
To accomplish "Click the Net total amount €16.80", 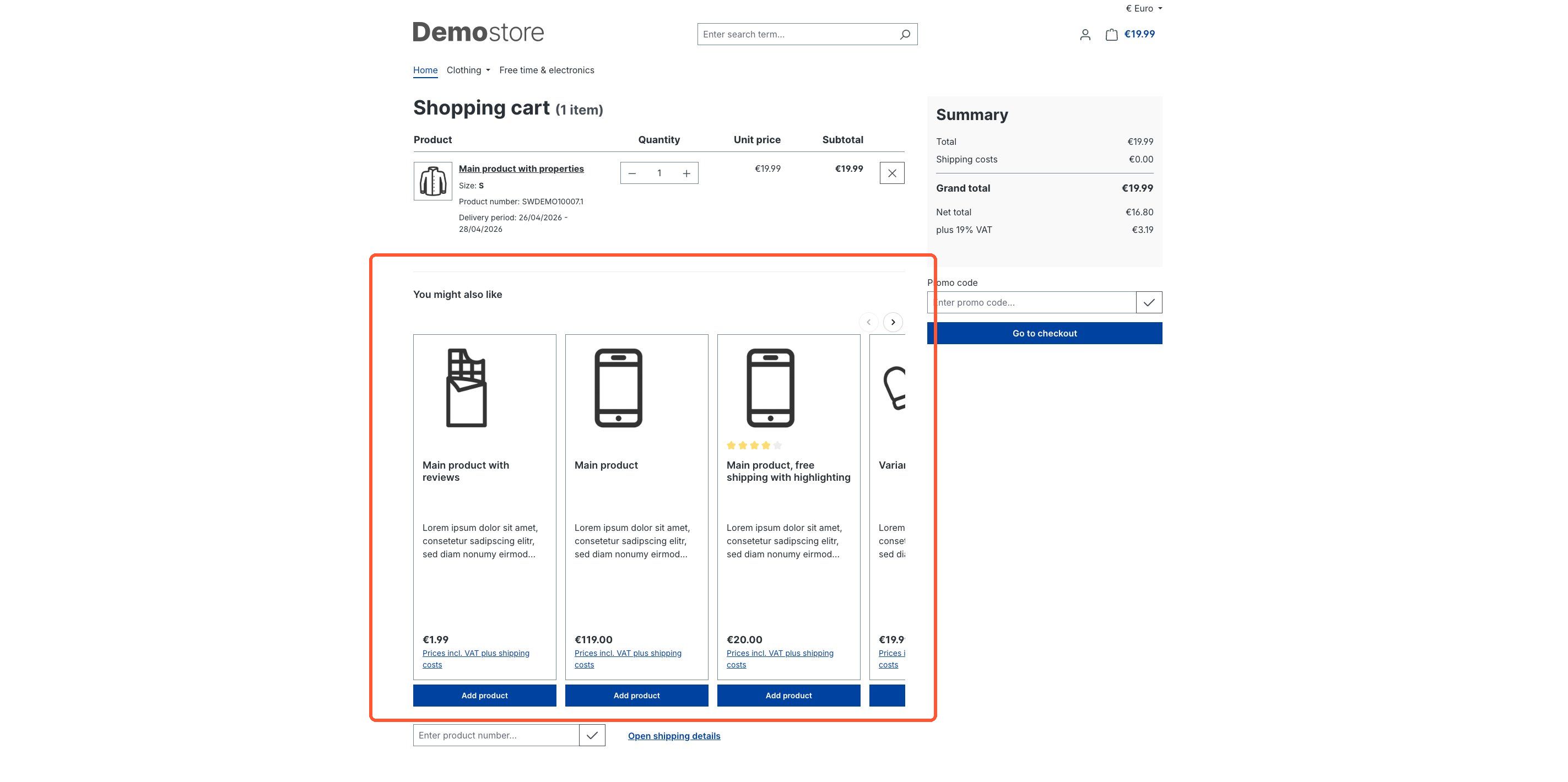I will pos(1139,212).
